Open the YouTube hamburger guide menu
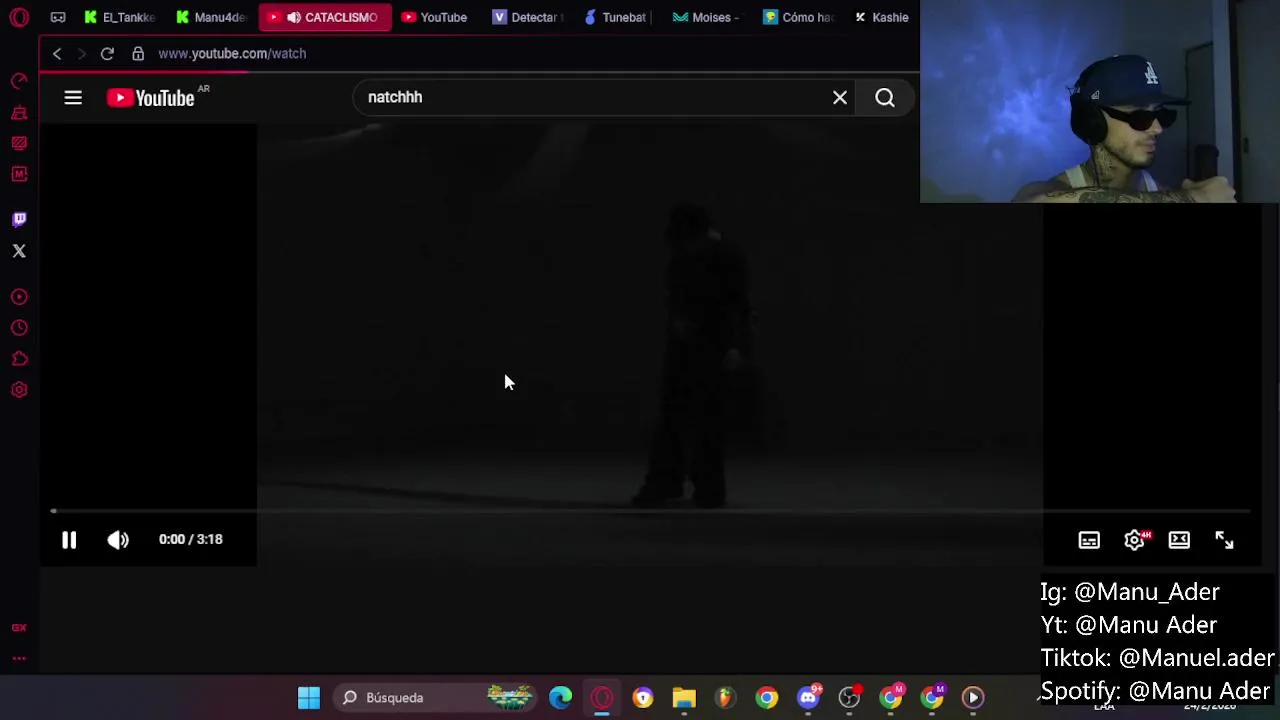 (x=73, y=98)
